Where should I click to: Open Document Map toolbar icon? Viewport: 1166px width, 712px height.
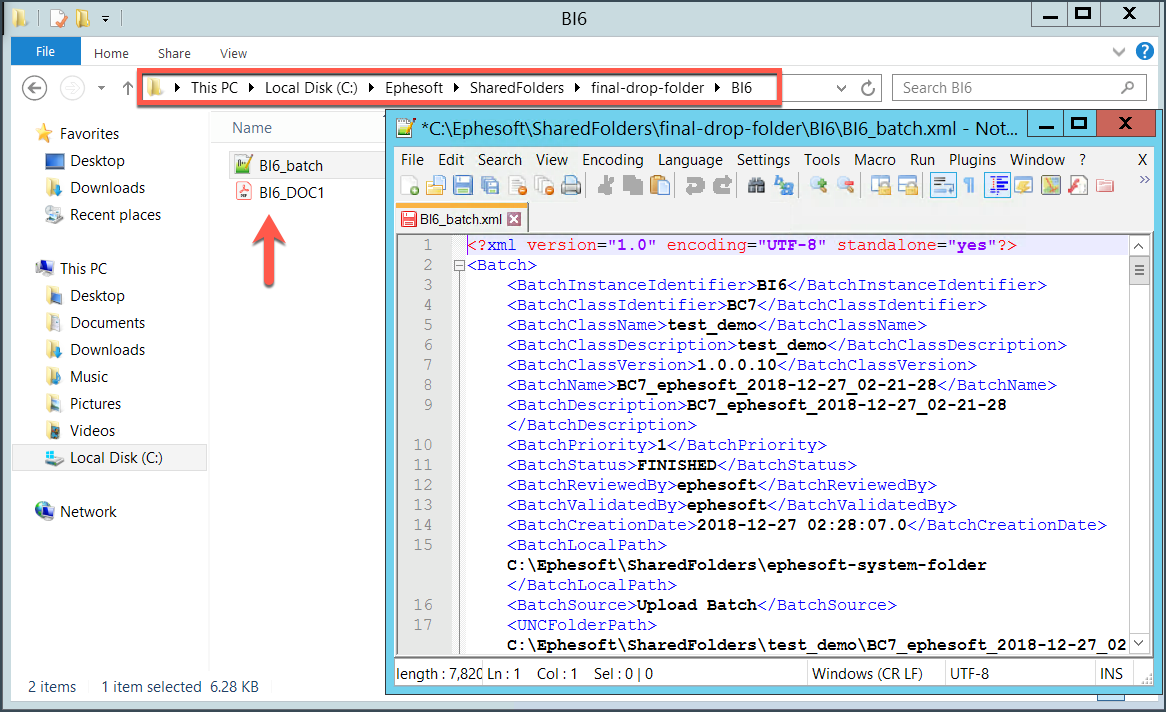click(1051, 185)
